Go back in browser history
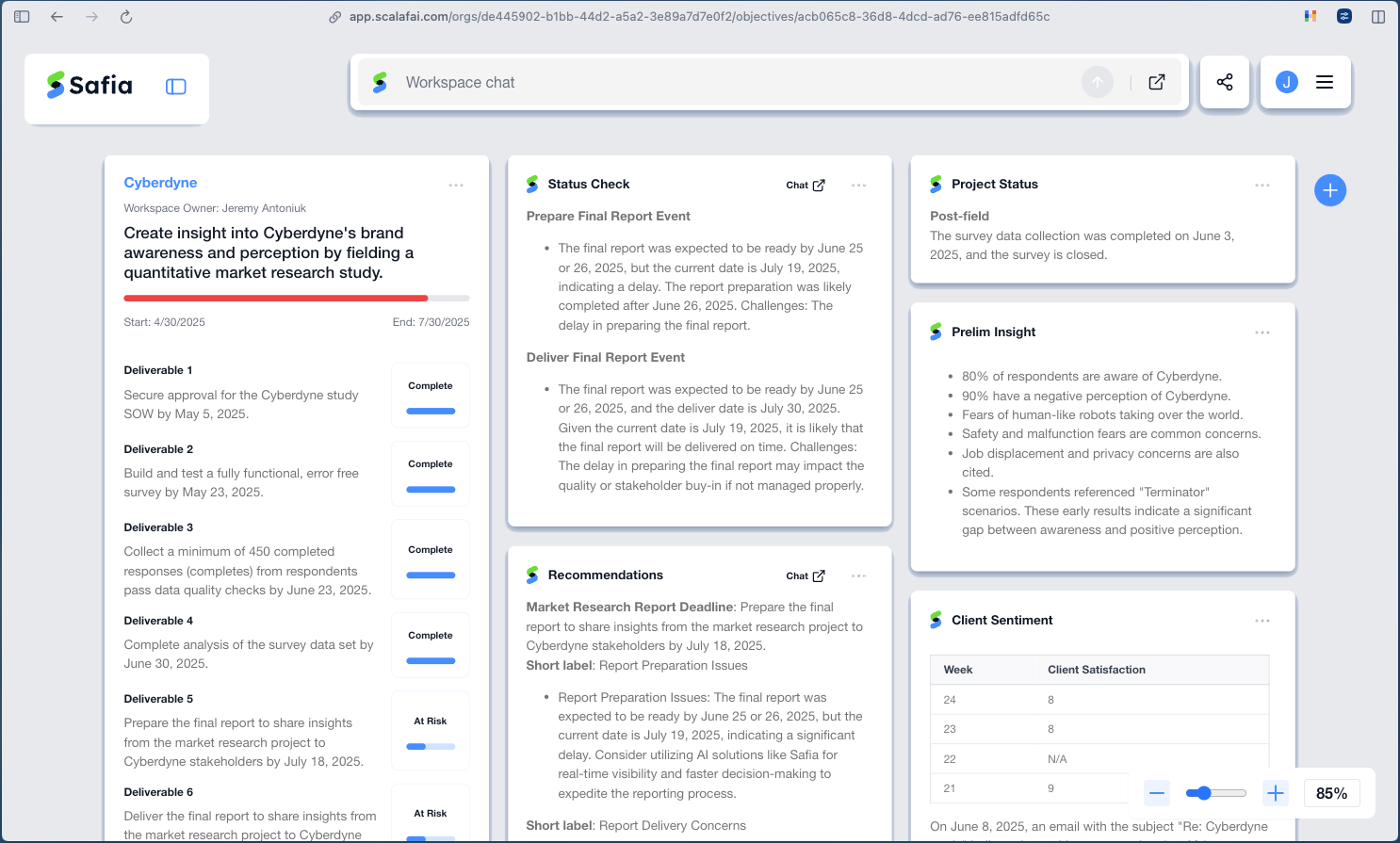The height and width of the screenshot is (843, 1400). (57, 17)
